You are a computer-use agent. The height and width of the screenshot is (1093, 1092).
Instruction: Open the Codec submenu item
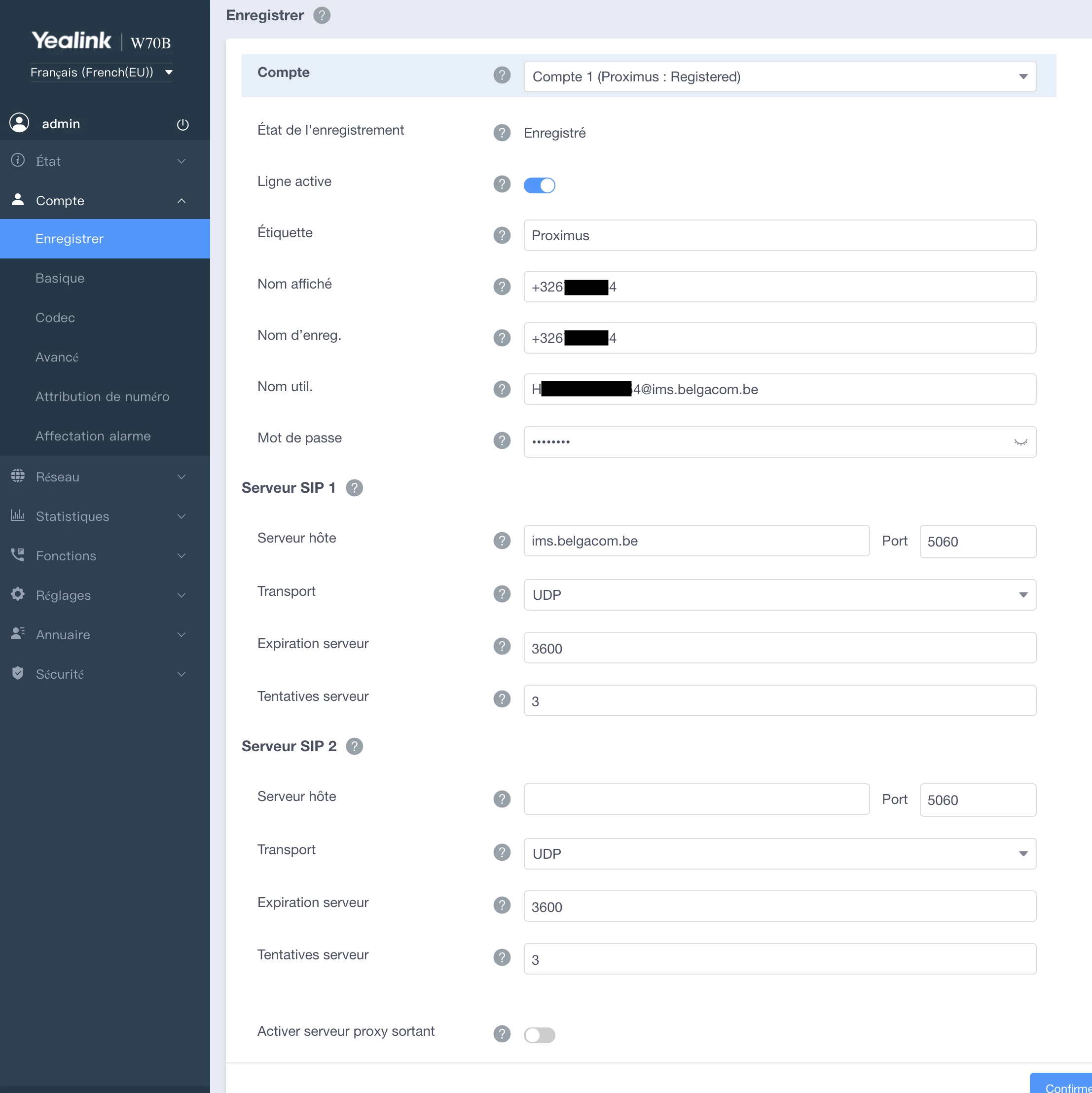coord(55,317)
